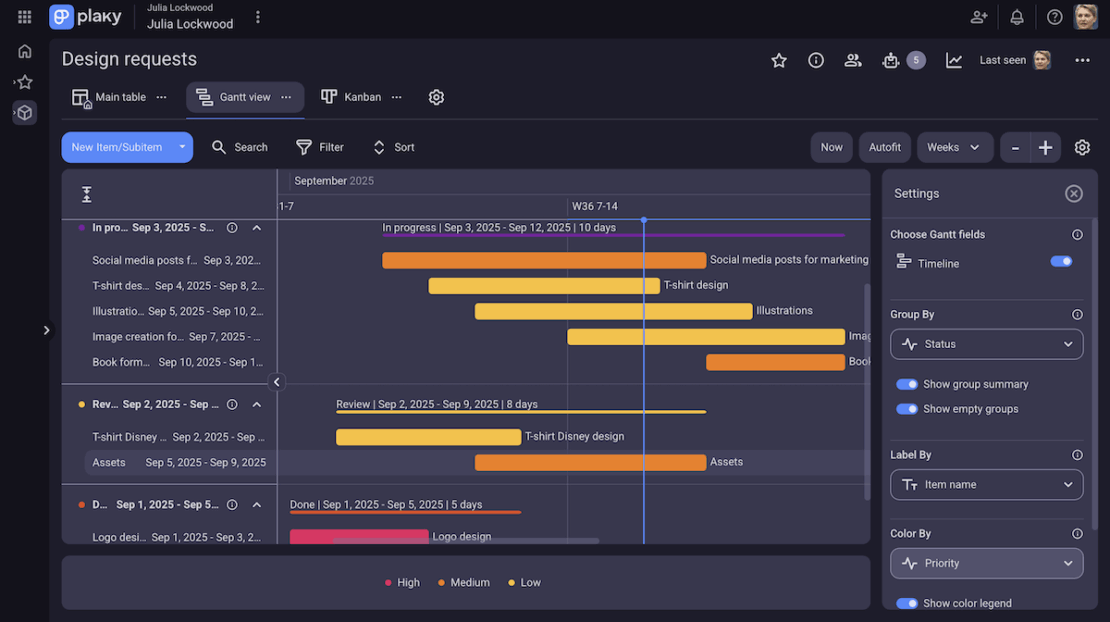
Task: Jump to today with the Now button
Action: click(831, 147)
